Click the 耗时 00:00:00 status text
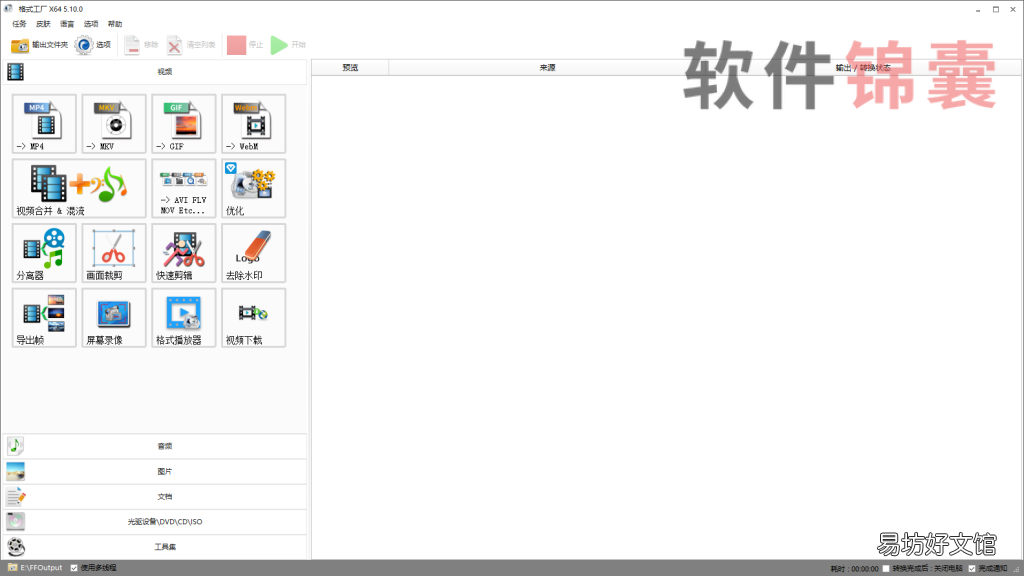This screenshot has height=576, width=1024. (x=854, y=569)
